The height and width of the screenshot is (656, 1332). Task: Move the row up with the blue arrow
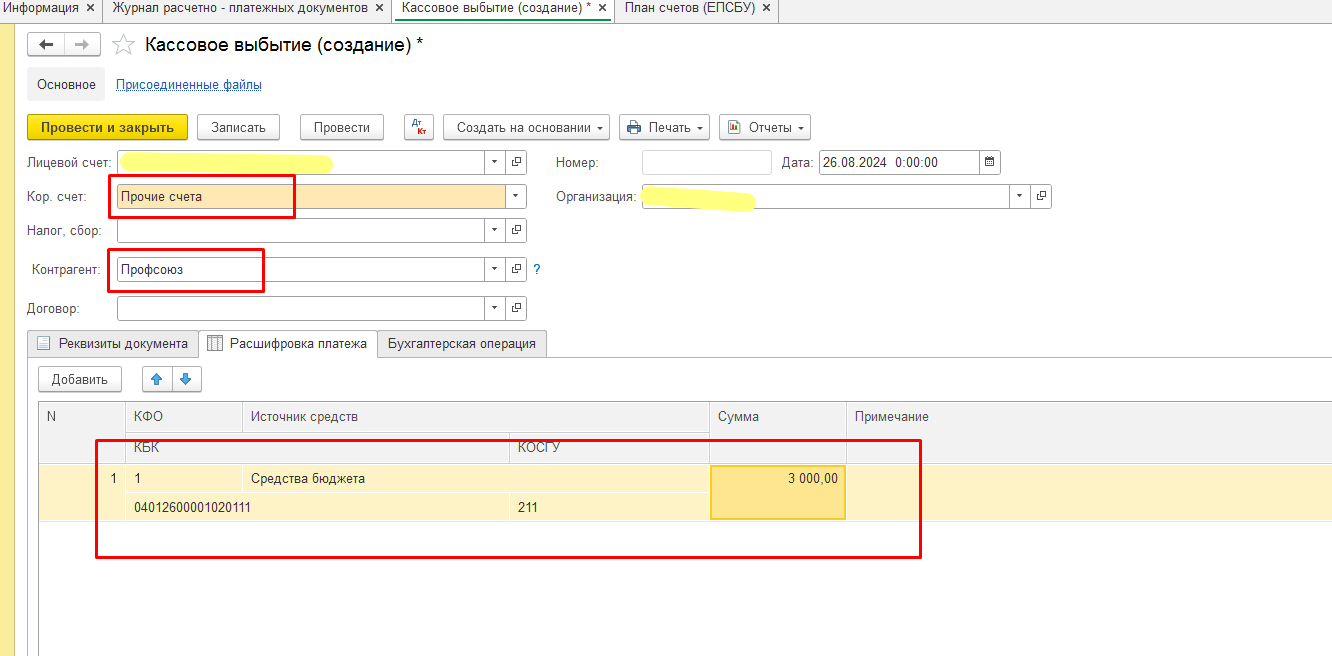(x=156, y=379)
